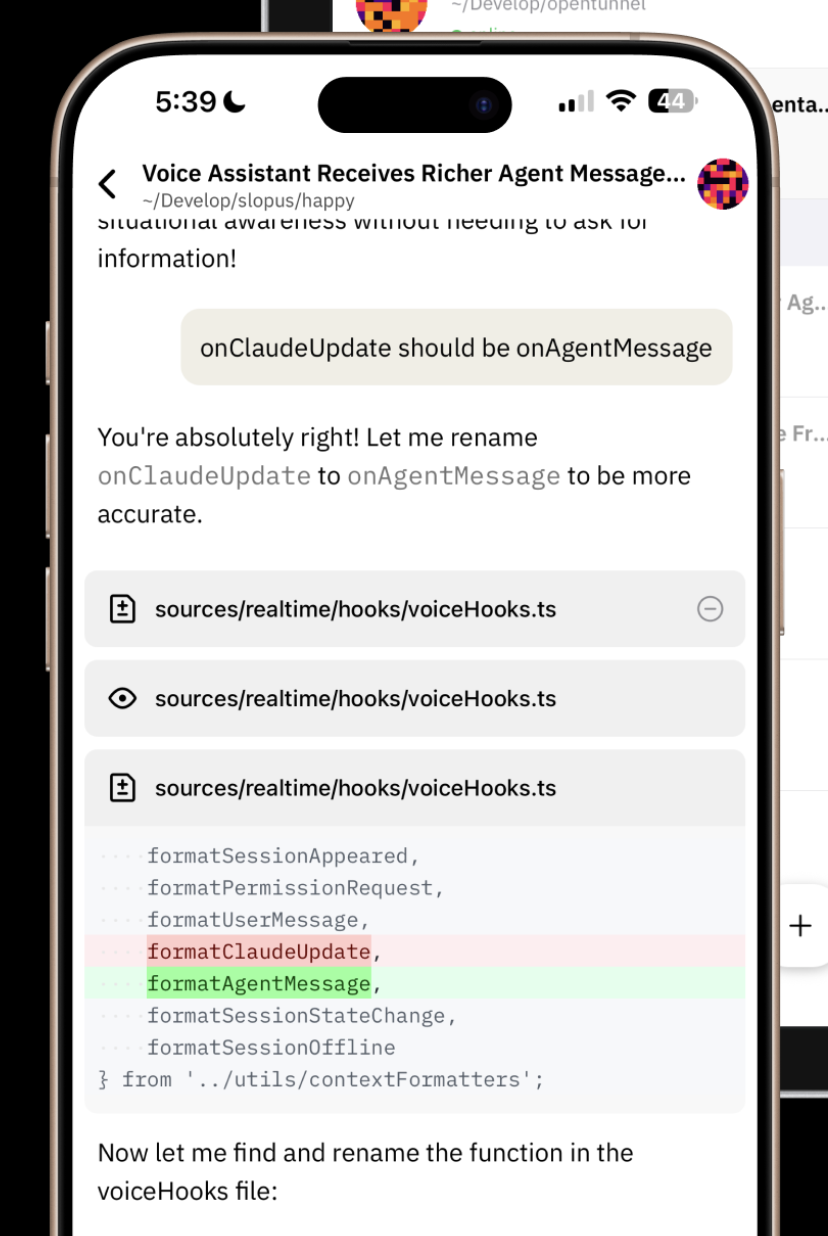828x1236 pixels.
Task: Tap the plus button at right edge
Action: click(800, 925)
